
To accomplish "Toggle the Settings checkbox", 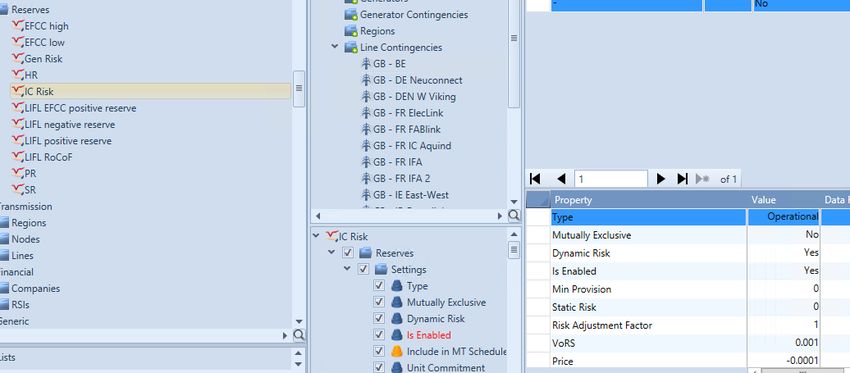I will 364,269.
